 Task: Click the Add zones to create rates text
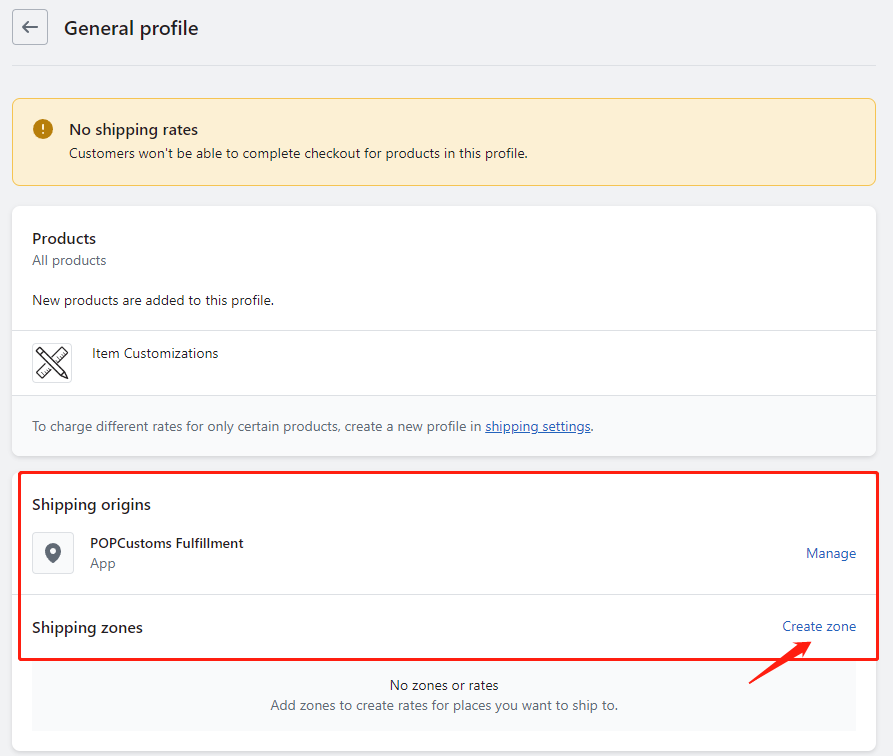pos(444,705)
